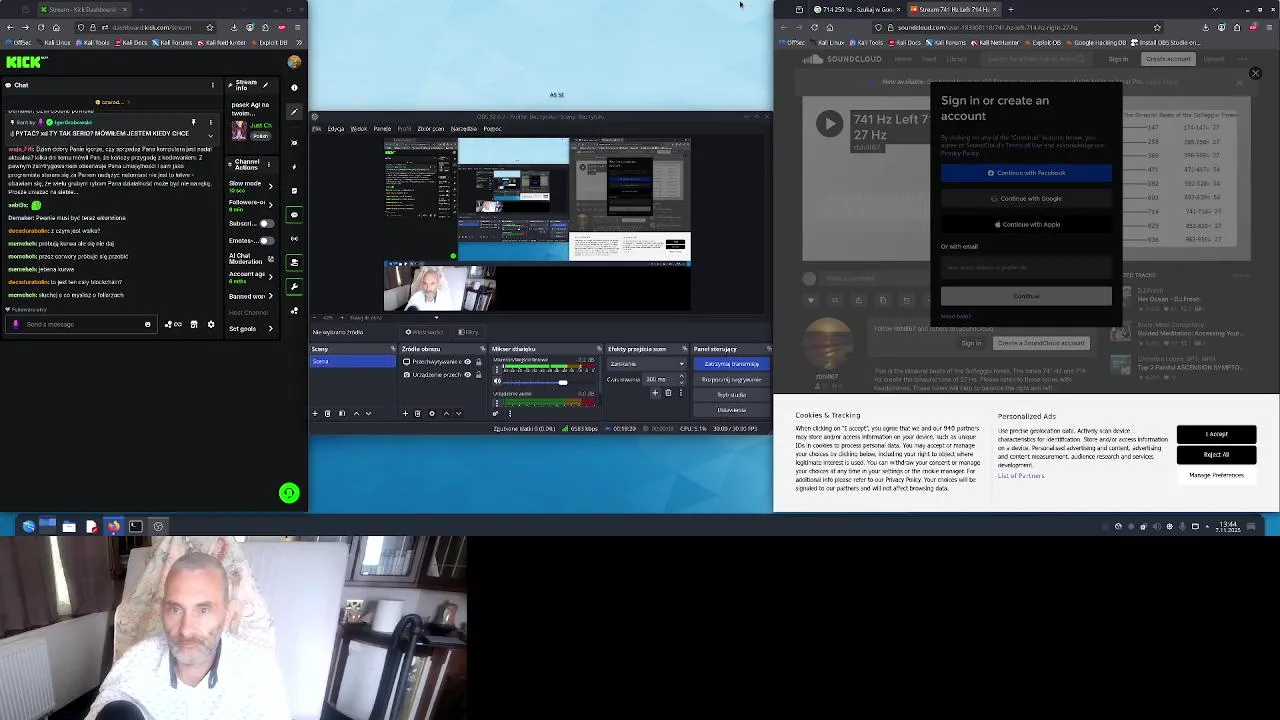Screen dimensions: 1280x720
Task: Open List of Partners link in cookie banner
Action: point(1021,476)
